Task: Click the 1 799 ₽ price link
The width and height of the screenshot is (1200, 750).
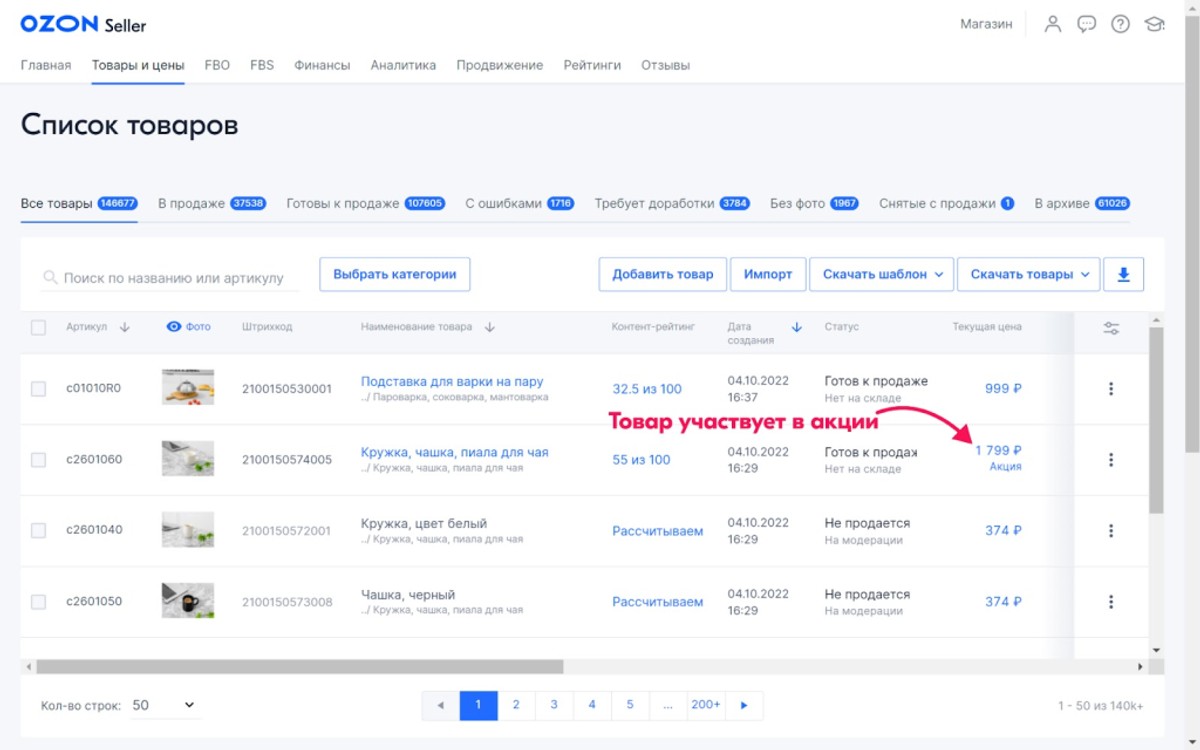Action: click(998, 451)
